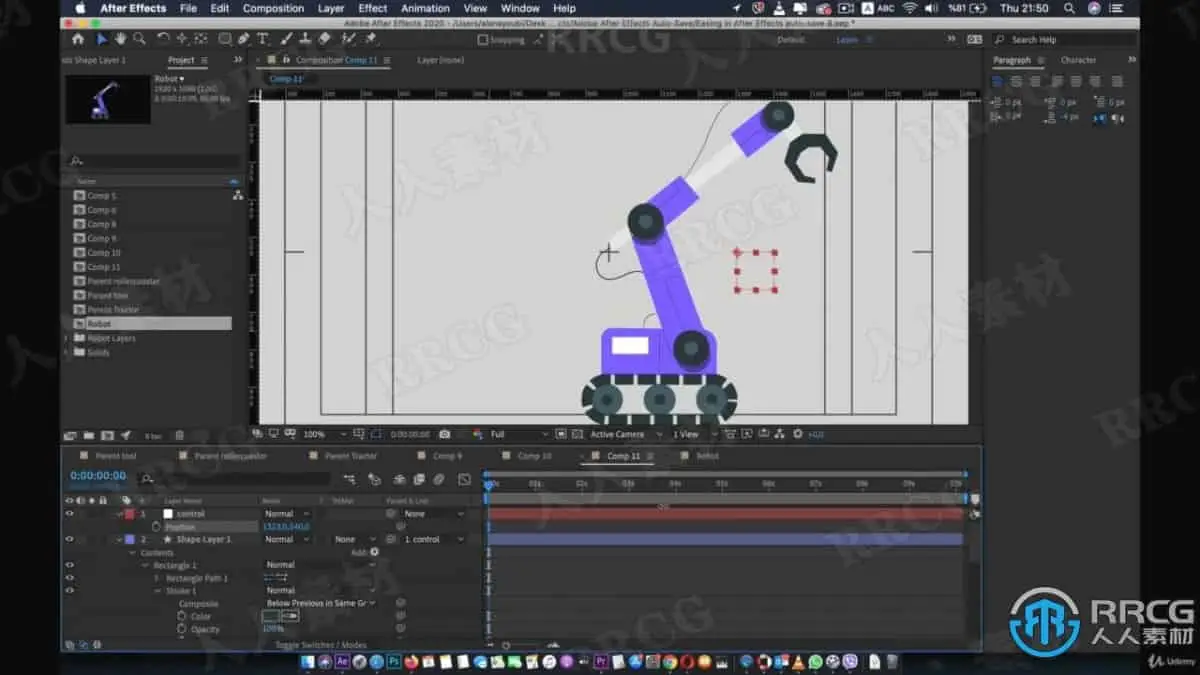Click Toggle Switches / Modes button
This screenshot has height=675, width=1200.
pyautogui.click(x=321, y=645)
